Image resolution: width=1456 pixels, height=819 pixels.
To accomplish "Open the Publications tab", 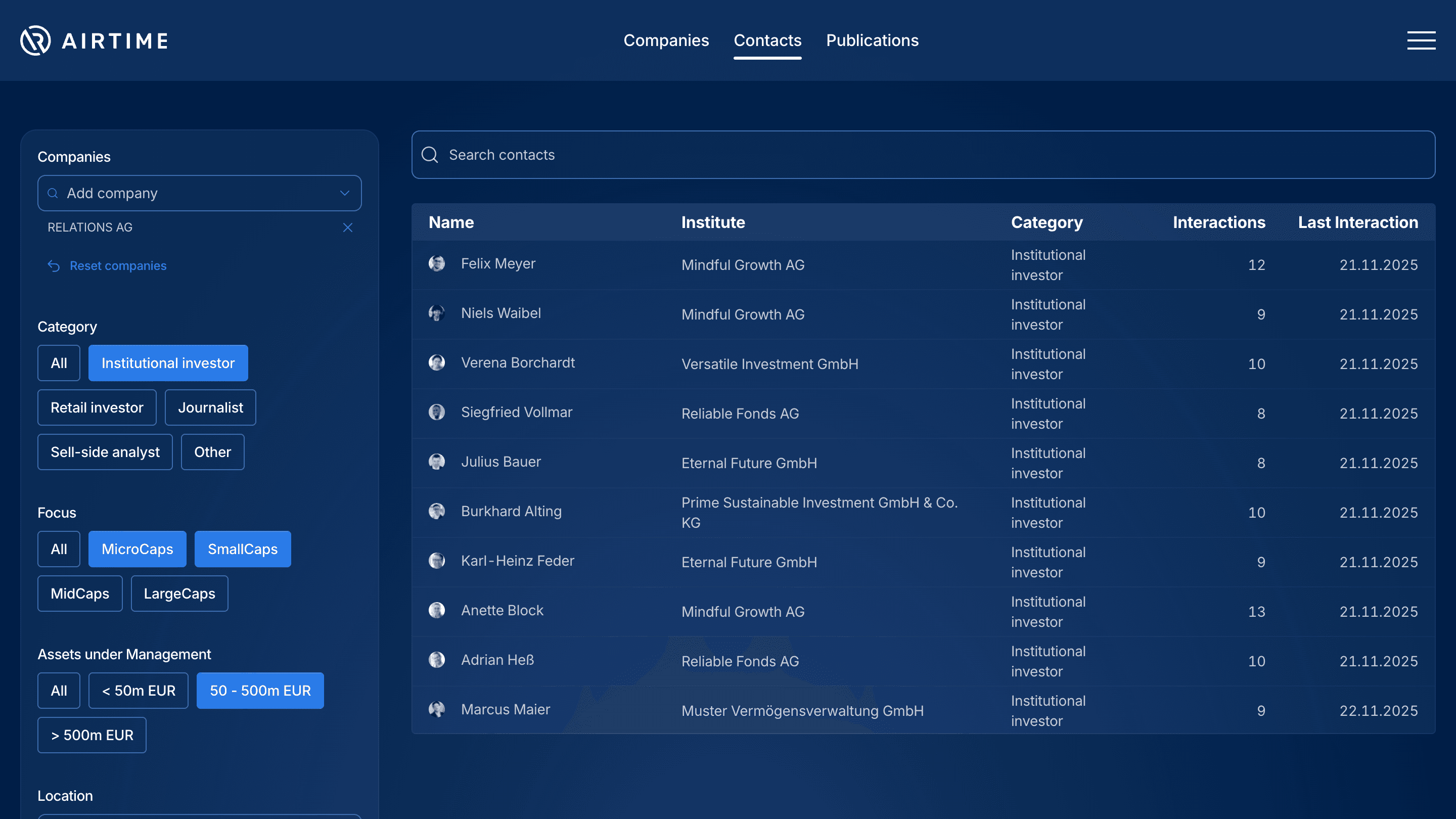I will click(872, 40).
